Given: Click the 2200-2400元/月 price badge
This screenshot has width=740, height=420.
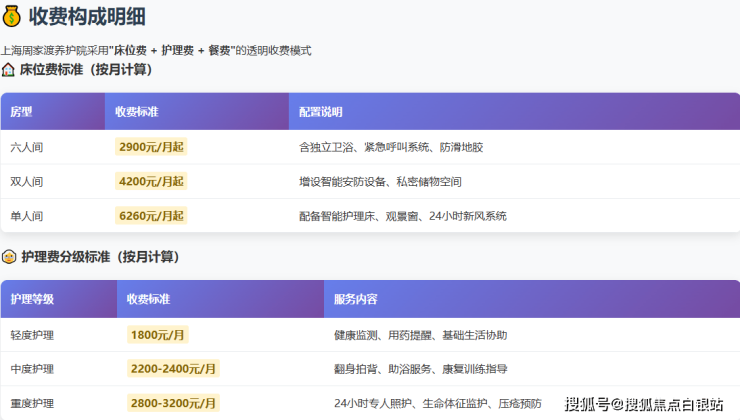Looking at the screenshot, I should (173, 369).
